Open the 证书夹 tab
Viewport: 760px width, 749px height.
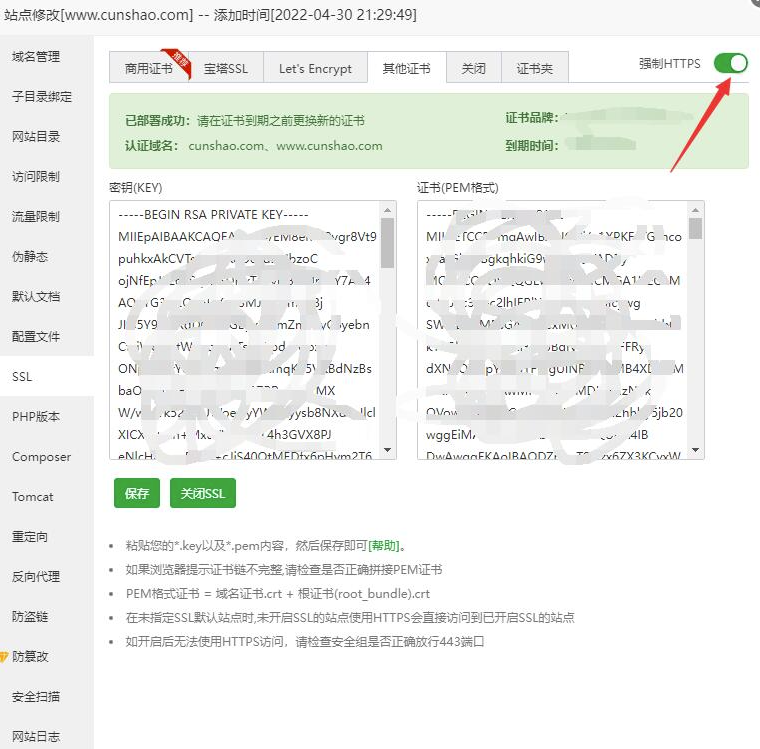535,68
